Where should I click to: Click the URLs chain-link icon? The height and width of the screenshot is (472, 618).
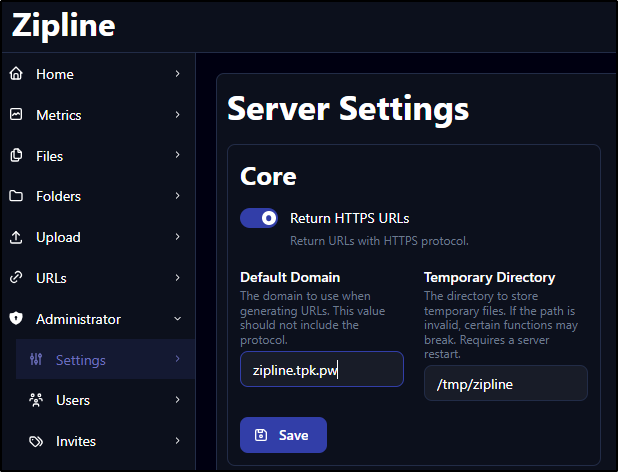(x=16, y=278)
